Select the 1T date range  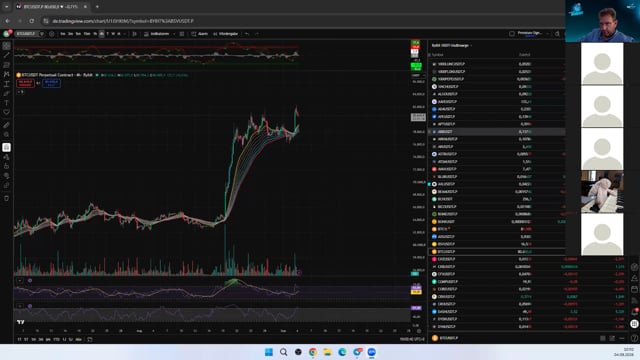(19, 339)
